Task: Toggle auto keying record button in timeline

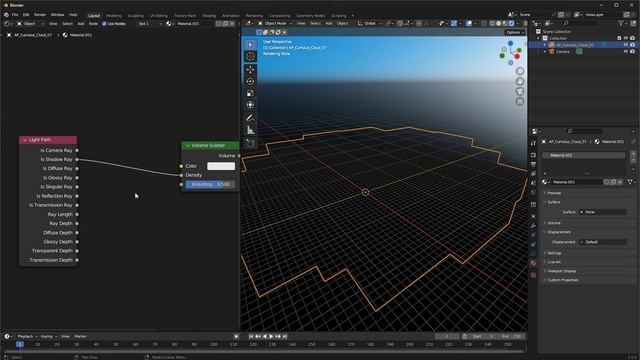Action: coord(236,336)
